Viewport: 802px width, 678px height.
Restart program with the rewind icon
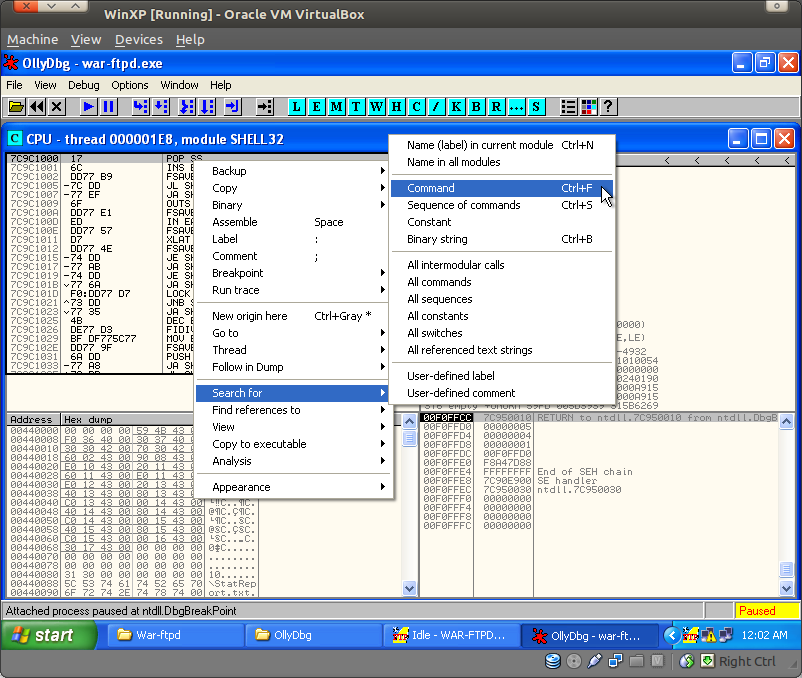[37, 107]
